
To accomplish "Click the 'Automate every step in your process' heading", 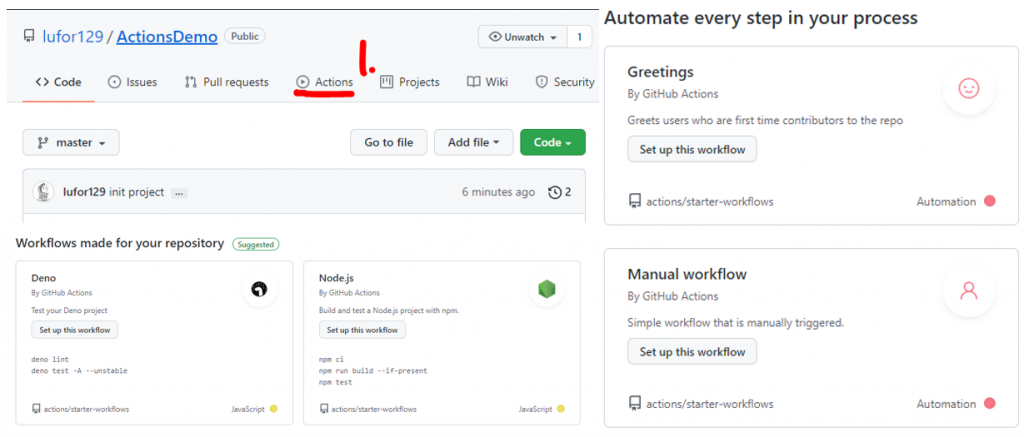I will click(761, 18).
